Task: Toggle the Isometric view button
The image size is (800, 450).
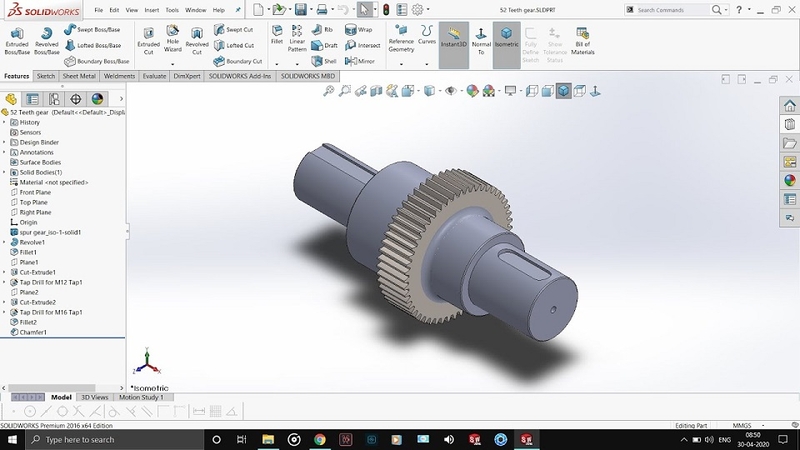Action: (x=506, y=38)
